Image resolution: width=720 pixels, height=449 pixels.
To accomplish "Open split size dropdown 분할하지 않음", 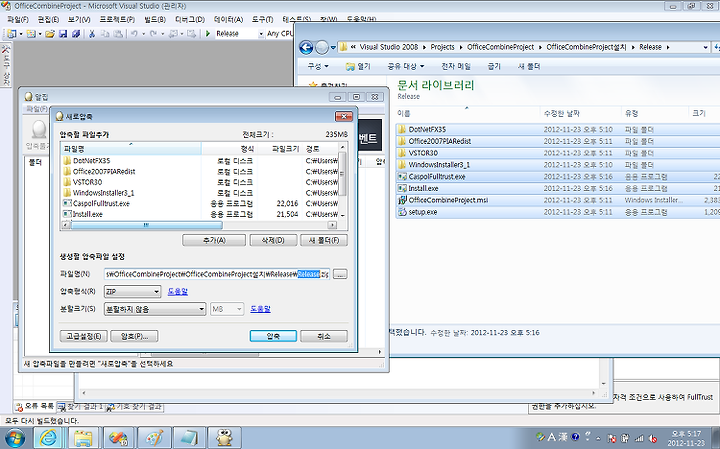I will coord(155,309).
